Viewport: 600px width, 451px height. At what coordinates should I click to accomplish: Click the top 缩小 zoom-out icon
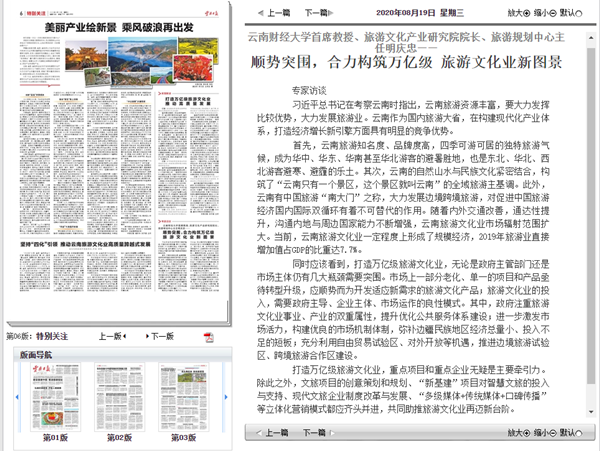click(553, 13)
